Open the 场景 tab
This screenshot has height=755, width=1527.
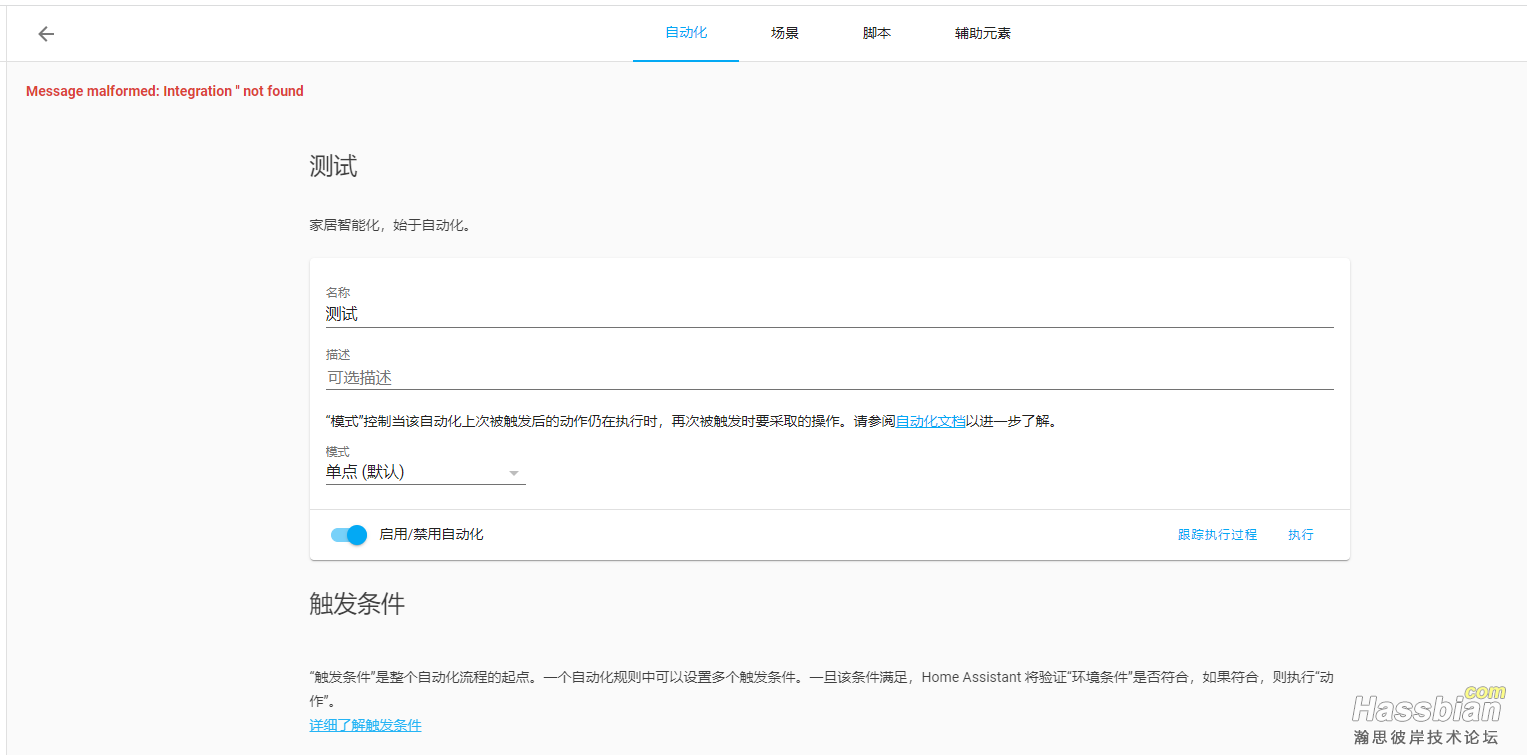click(x=785, y=33)
